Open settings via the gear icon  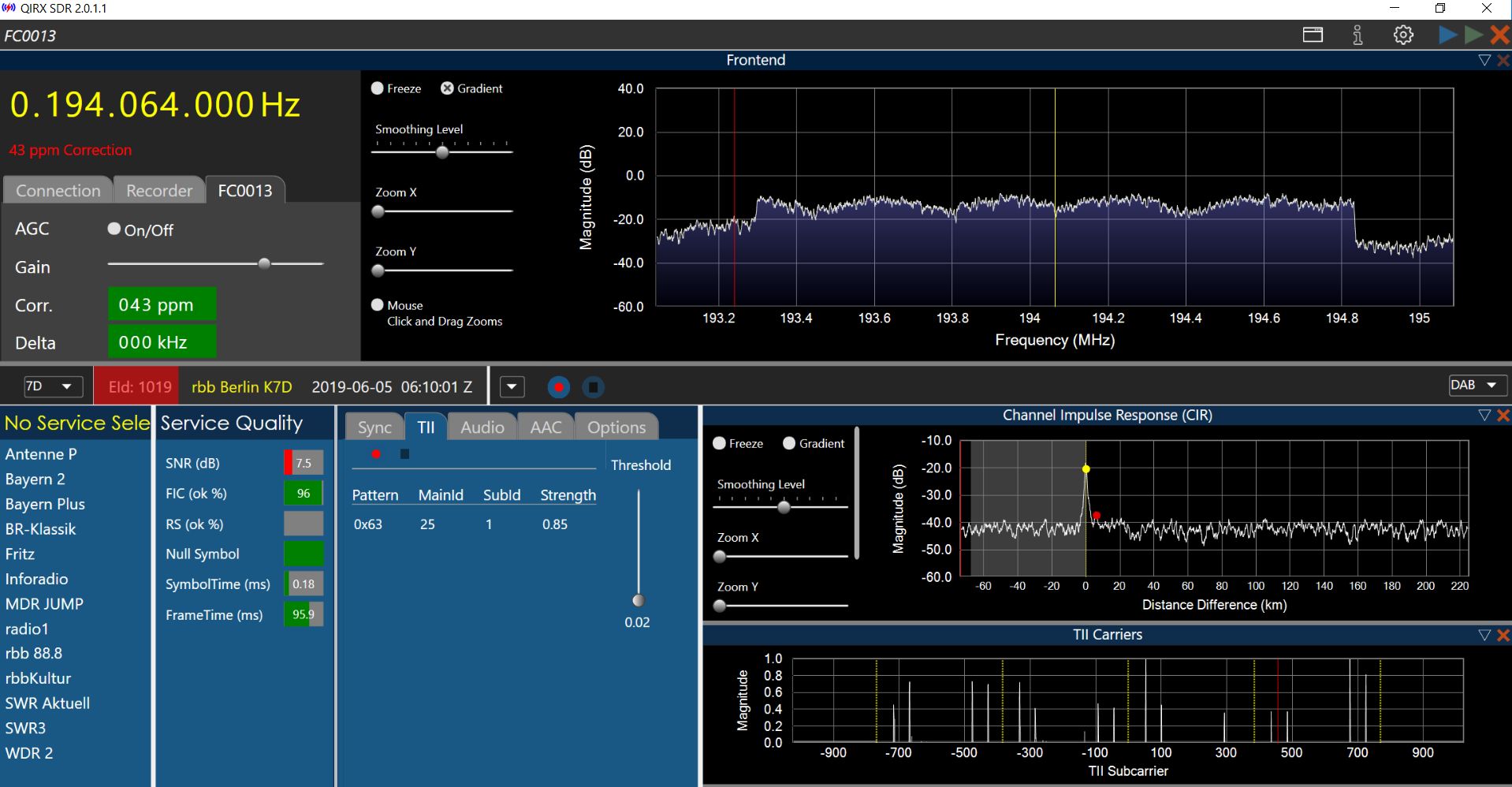(x=1403, y=35)
